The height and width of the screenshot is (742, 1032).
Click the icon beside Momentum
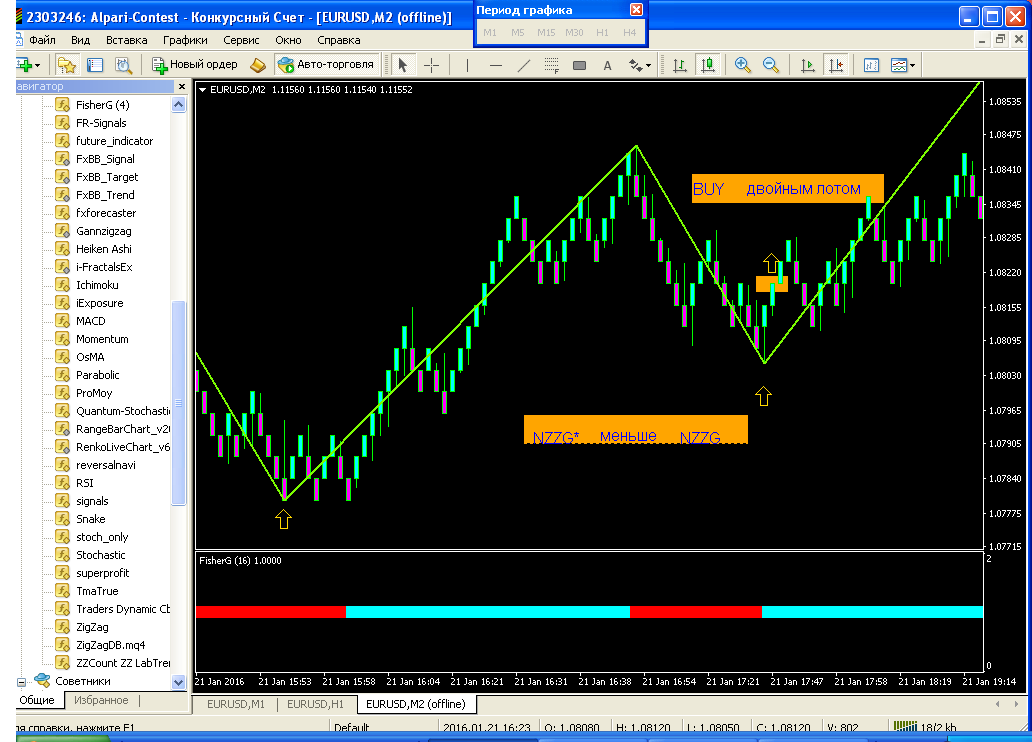click(63, 338)
